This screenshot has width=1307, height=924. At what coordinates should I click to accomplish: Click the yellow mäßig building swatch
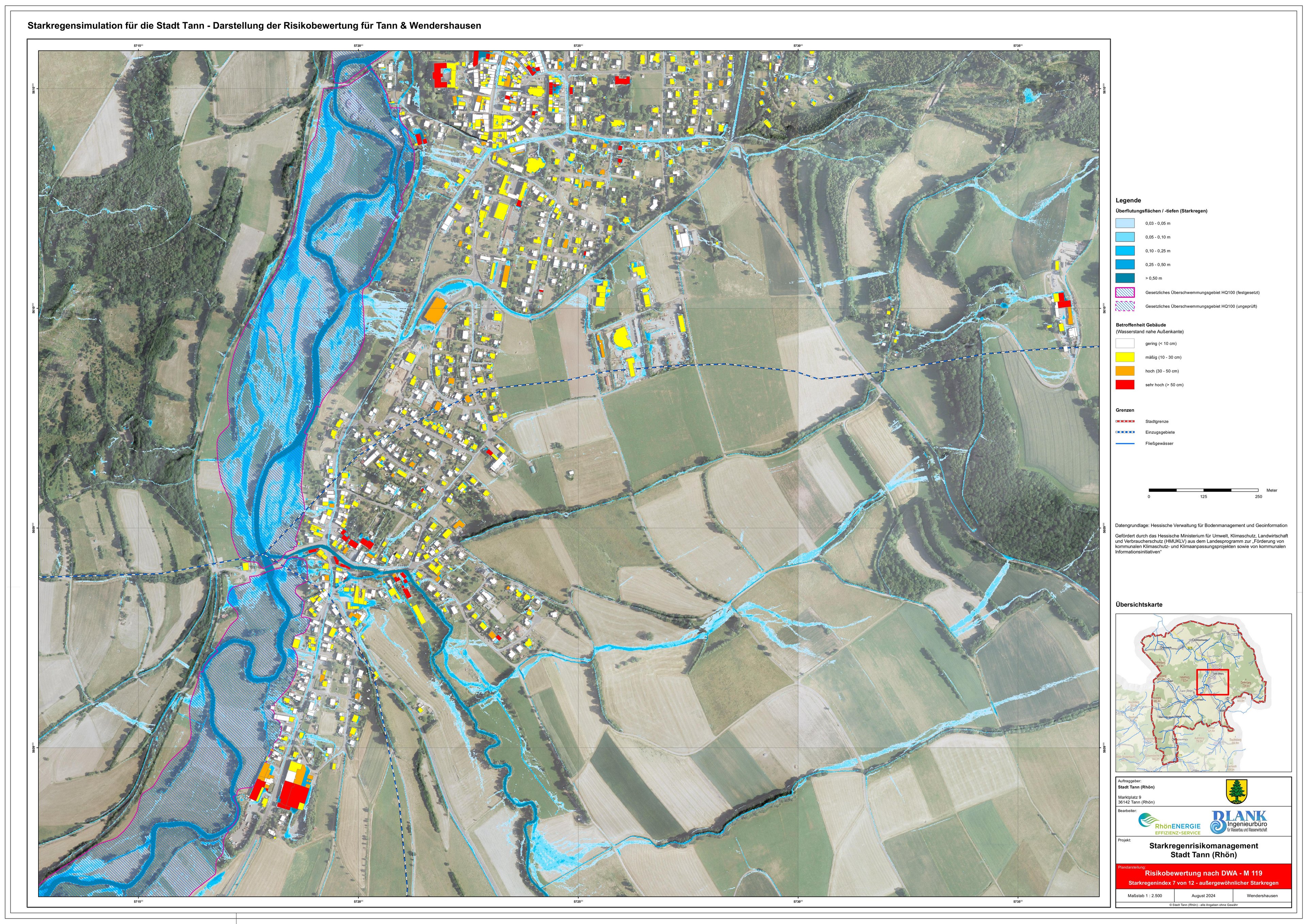(1125, 357)
